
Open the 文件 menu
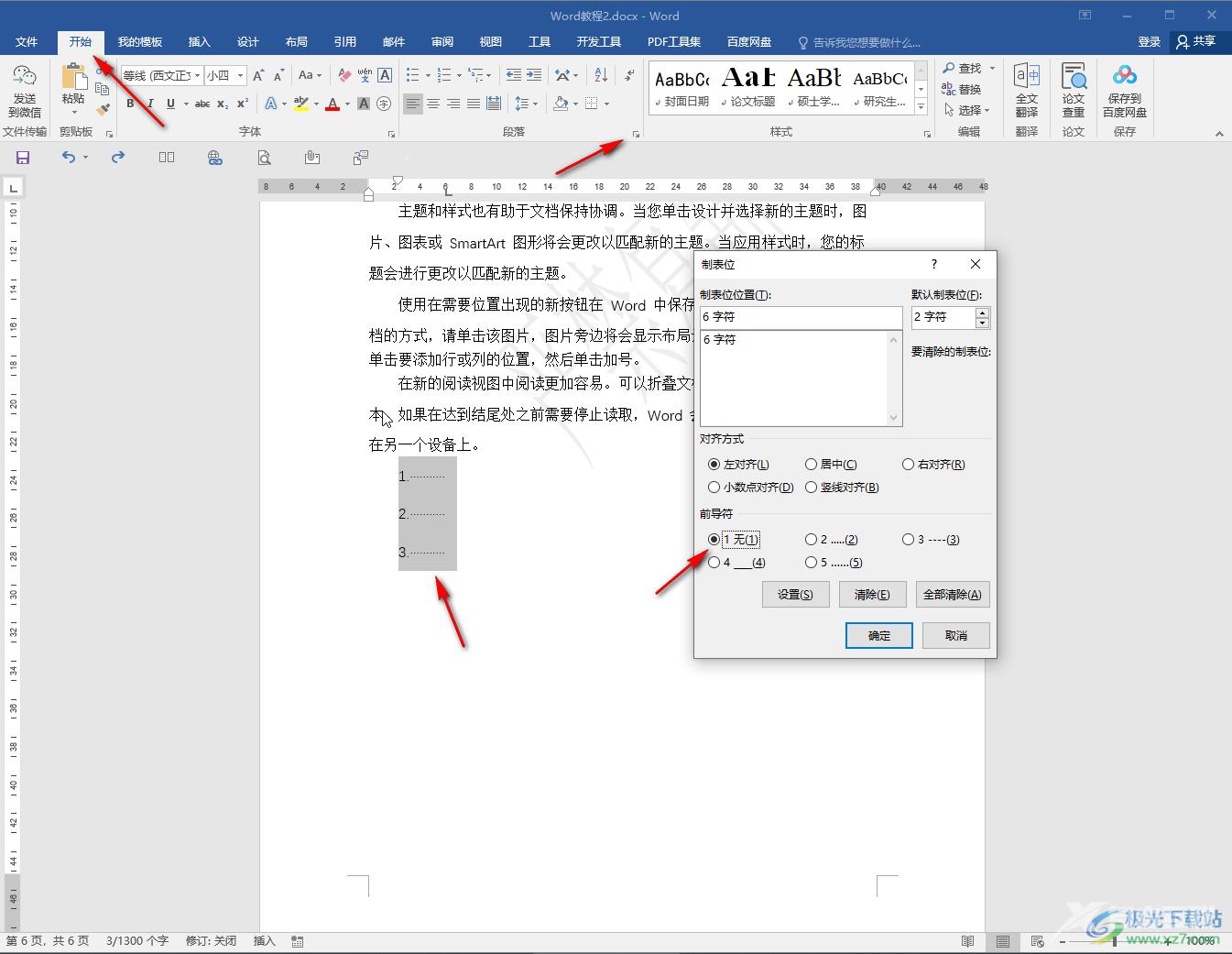27,42
